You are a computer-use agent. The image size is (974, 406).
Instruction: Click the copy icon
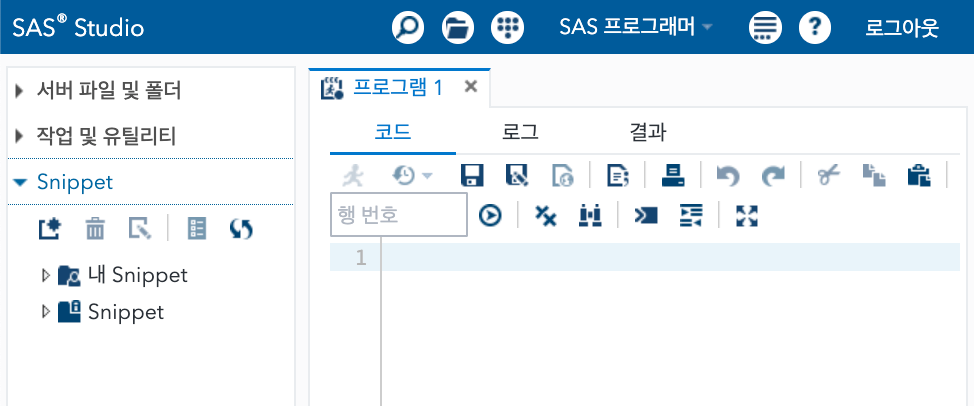coord(874,176)
